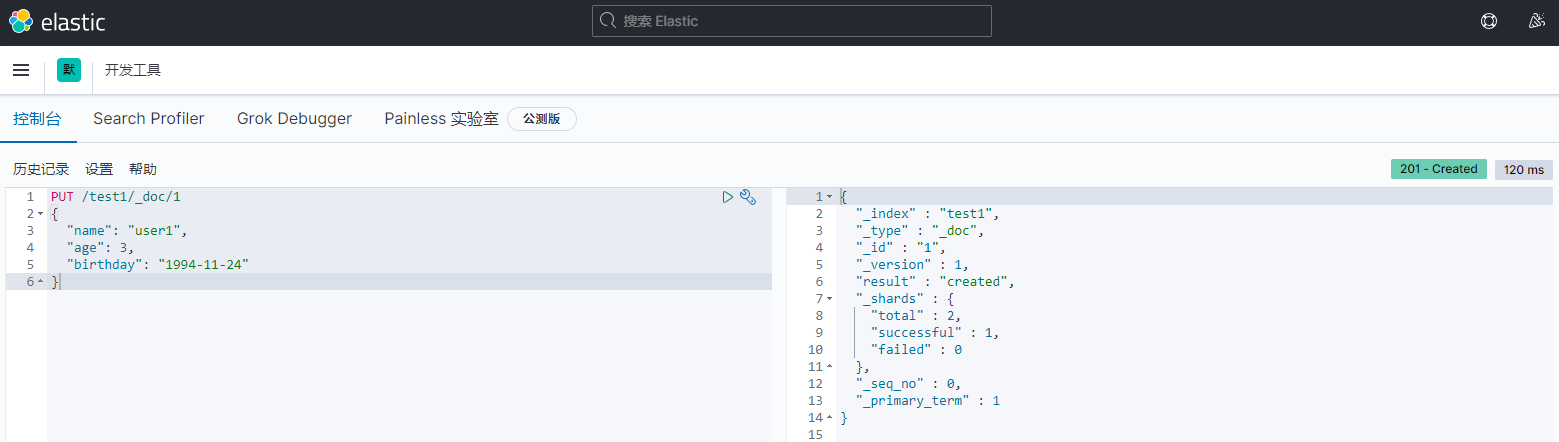Click the splitter between editor and output
The height and width of the screenshot is (442, 1559).
(x=779, y=315)
